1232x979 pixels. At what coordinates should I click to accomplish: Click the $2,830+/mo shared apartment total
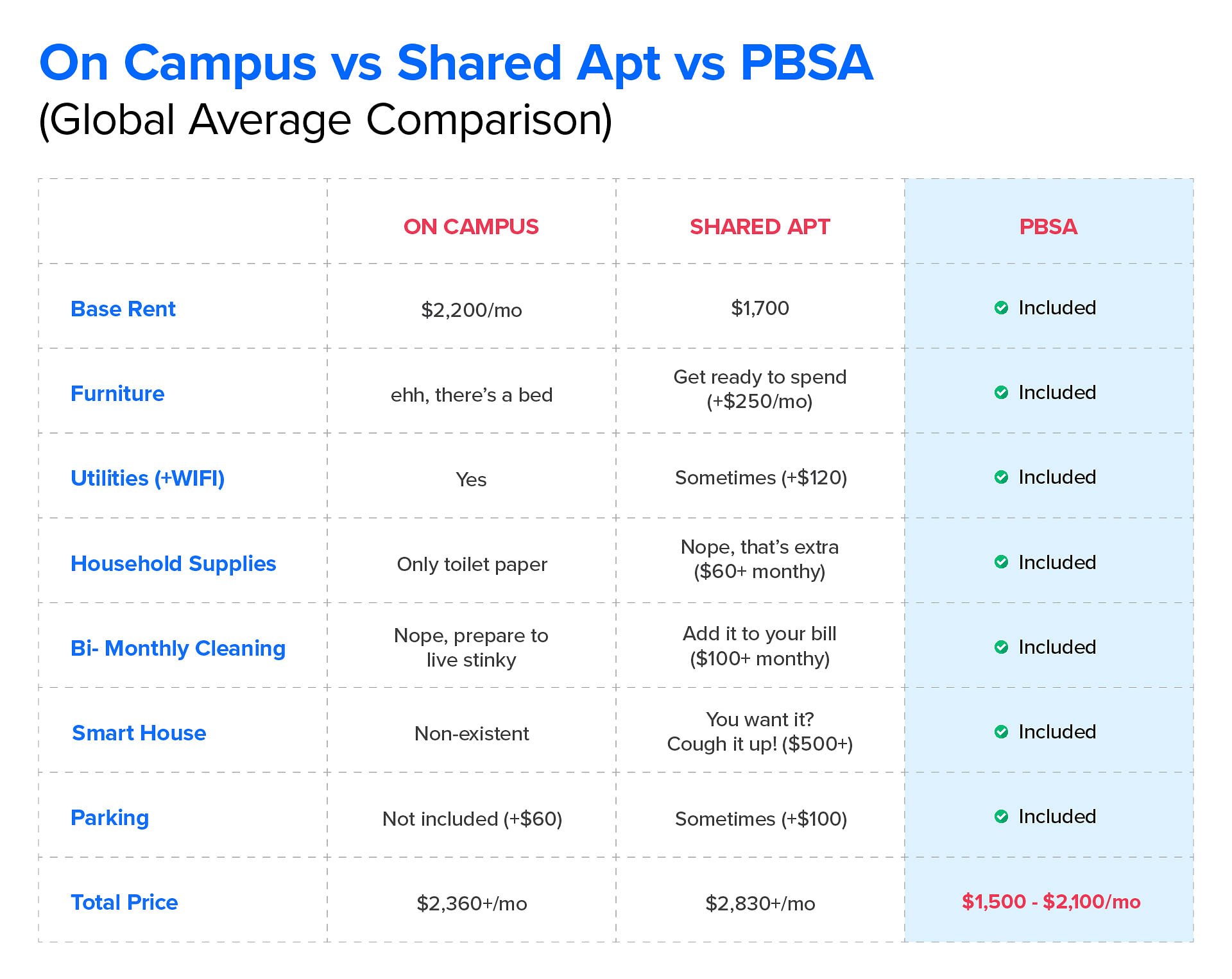pyautogui.click(x=760, y=903)
